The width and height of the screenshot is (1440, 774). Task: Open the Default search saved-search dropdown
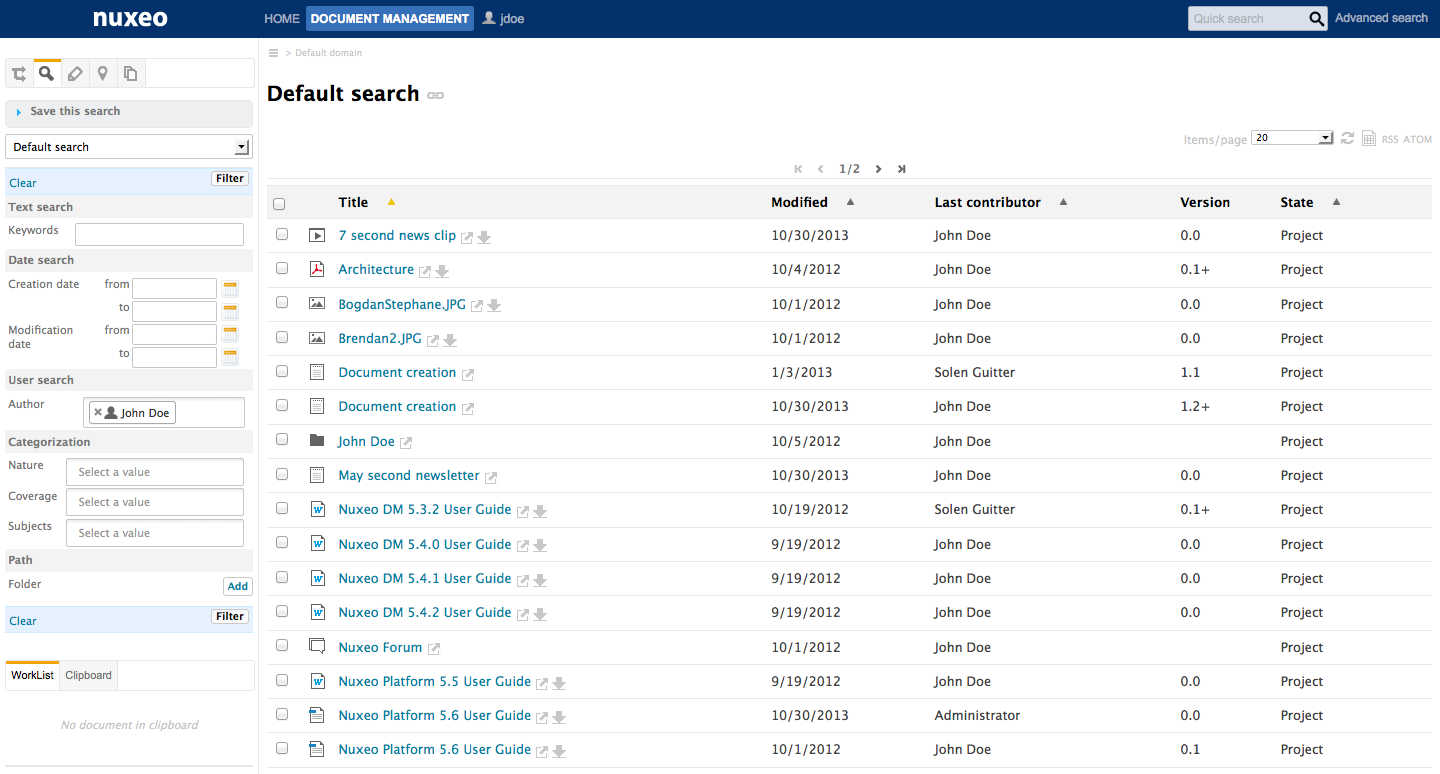(129, 147)
